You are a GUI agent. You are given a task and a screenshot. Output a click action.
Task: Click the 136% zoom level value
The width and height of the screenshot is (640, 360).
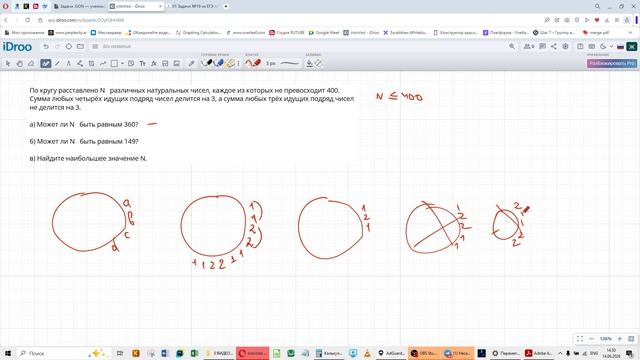click(605, 339)
